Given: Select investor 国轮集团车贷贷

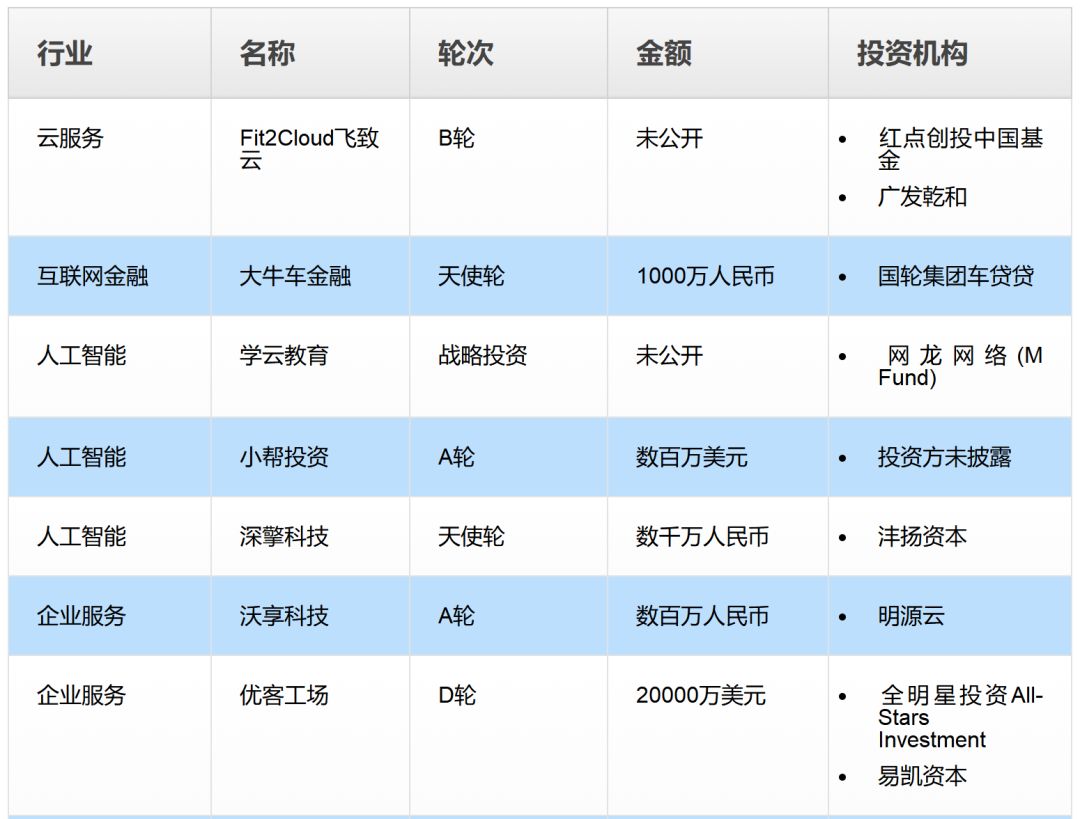Looking at the screenshot, I should coord(956,276).
